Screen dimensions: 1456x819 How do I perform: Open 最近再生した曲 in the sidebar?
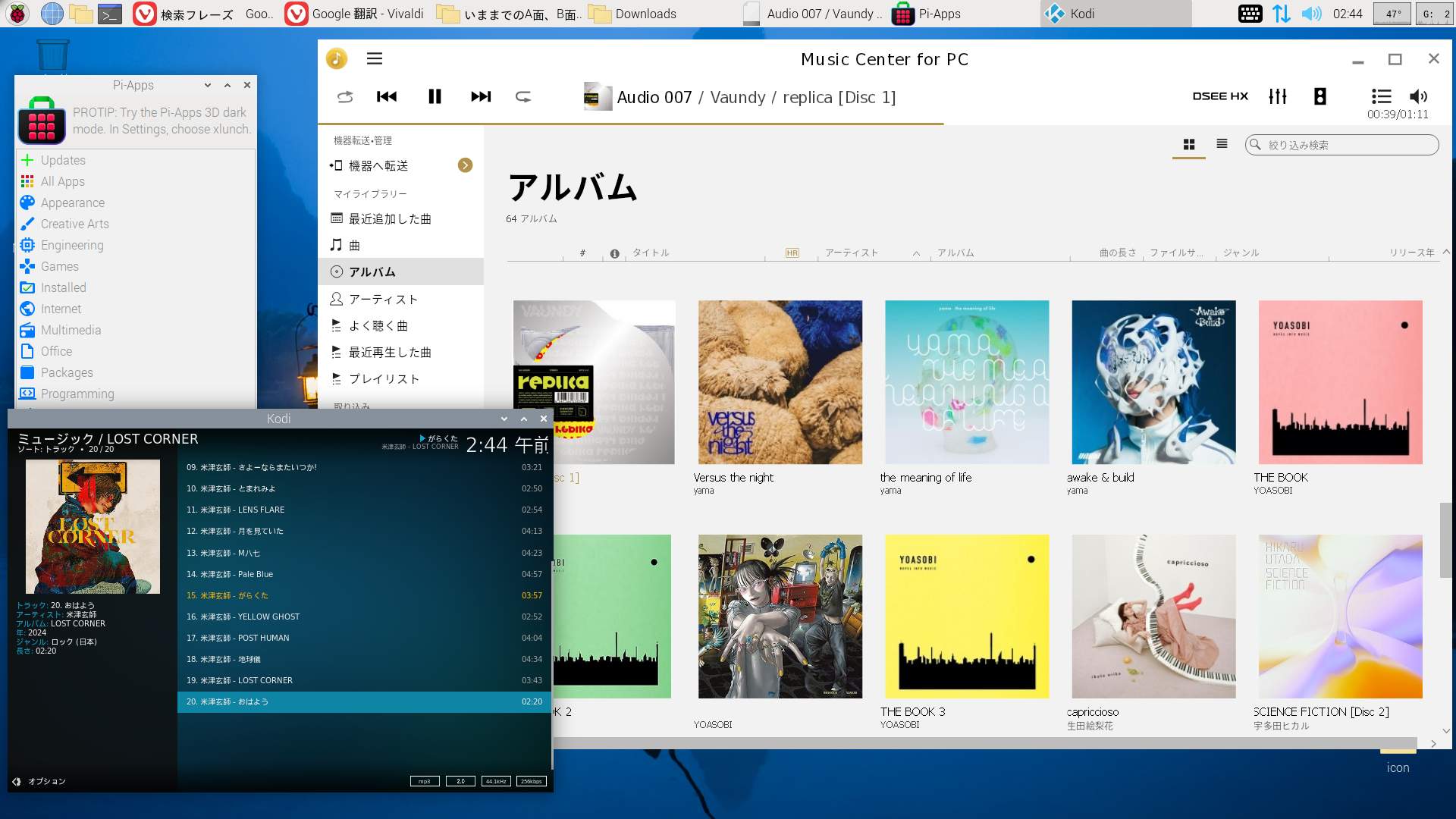(400, 352)
